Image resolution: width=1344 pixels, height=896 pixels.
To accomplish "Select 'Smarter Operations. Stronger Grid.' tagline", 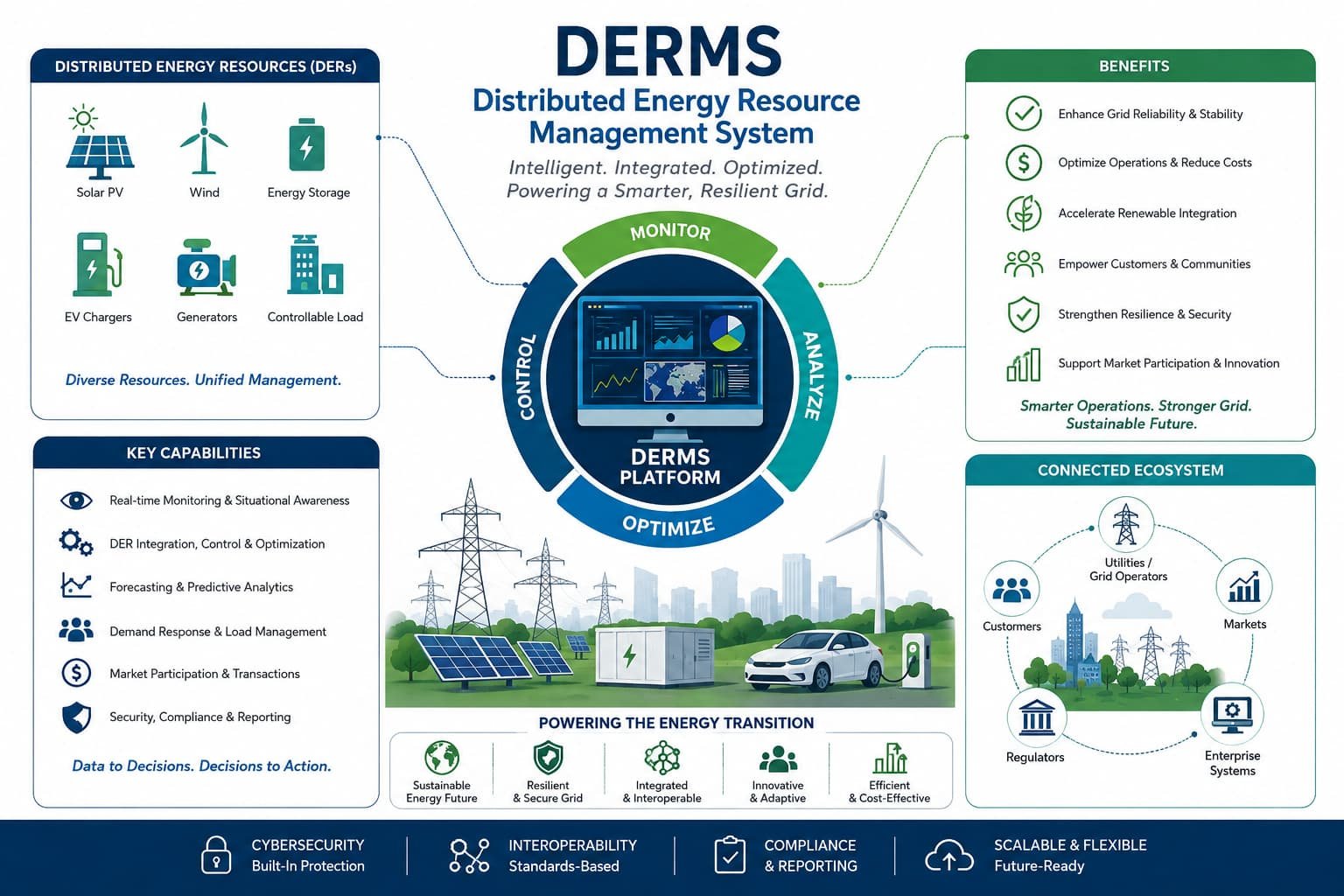I will click(x=1136, y=406).
